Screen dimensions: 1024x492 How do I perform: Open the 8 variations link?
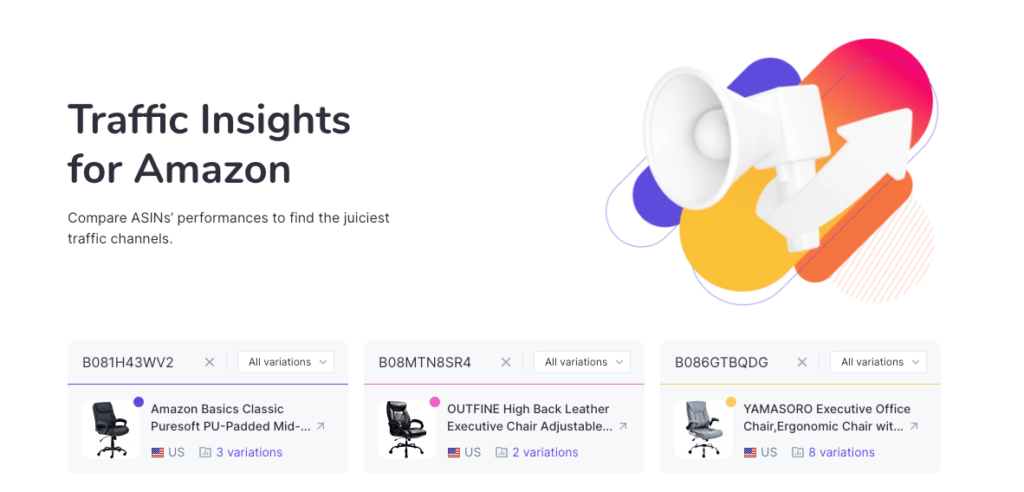coord(842,452)
